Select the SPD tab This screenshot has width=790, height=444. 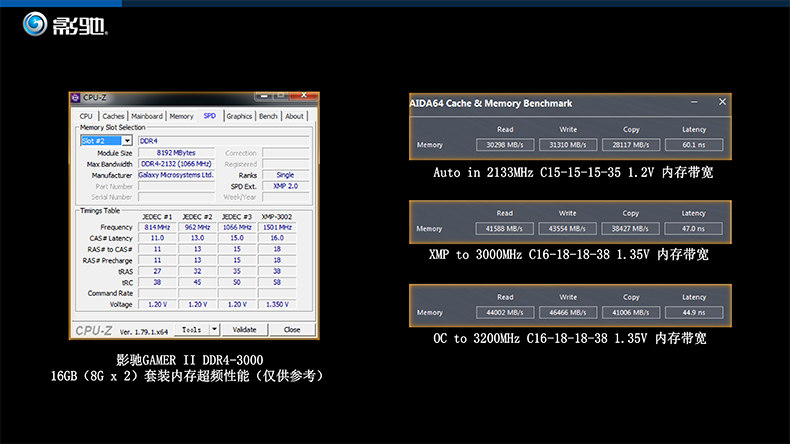pos(210,116)
